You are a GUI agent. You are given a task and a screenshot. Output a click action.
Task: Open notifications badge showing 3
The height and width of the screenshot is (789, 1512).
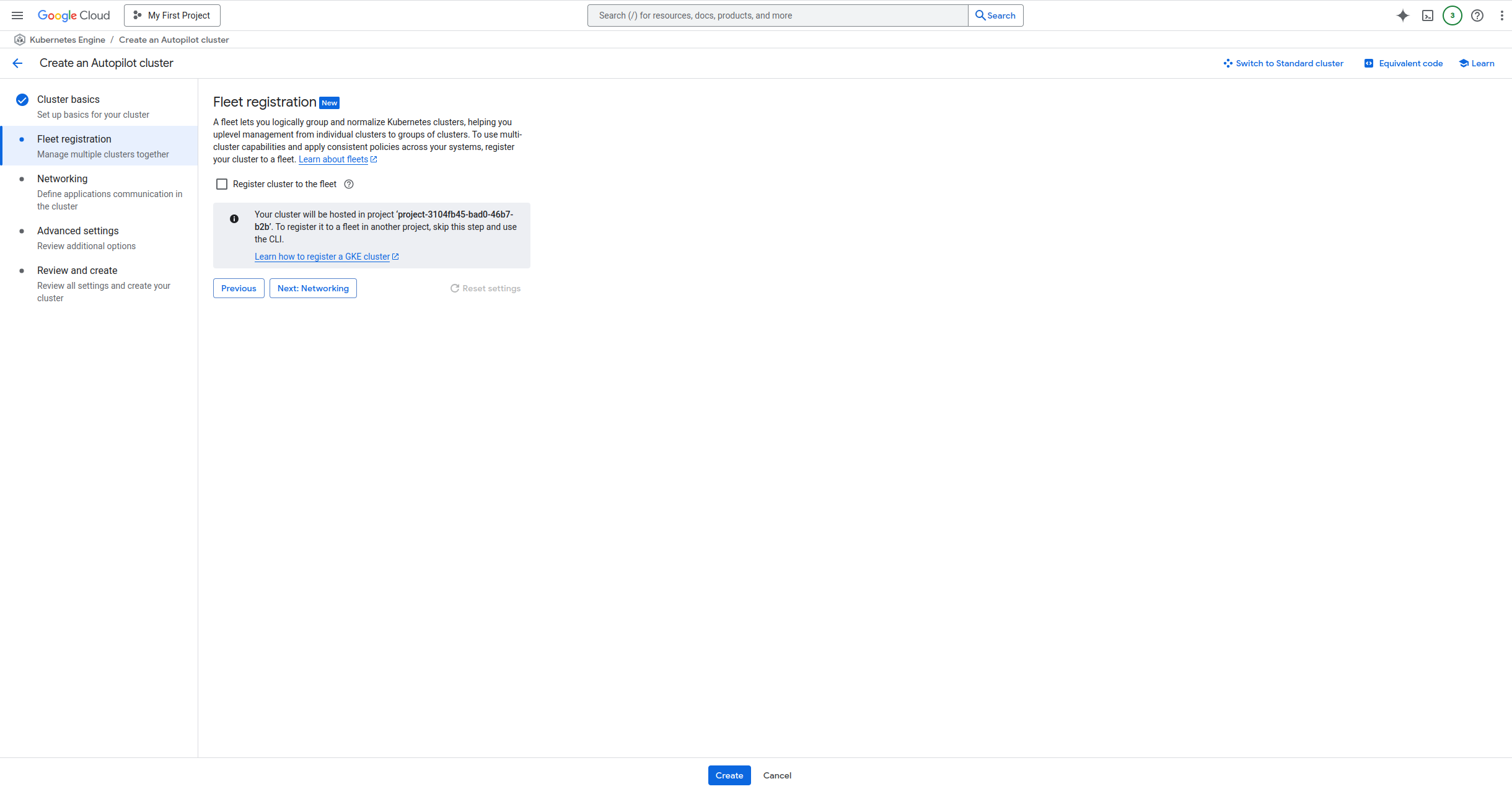[1452, 15]
